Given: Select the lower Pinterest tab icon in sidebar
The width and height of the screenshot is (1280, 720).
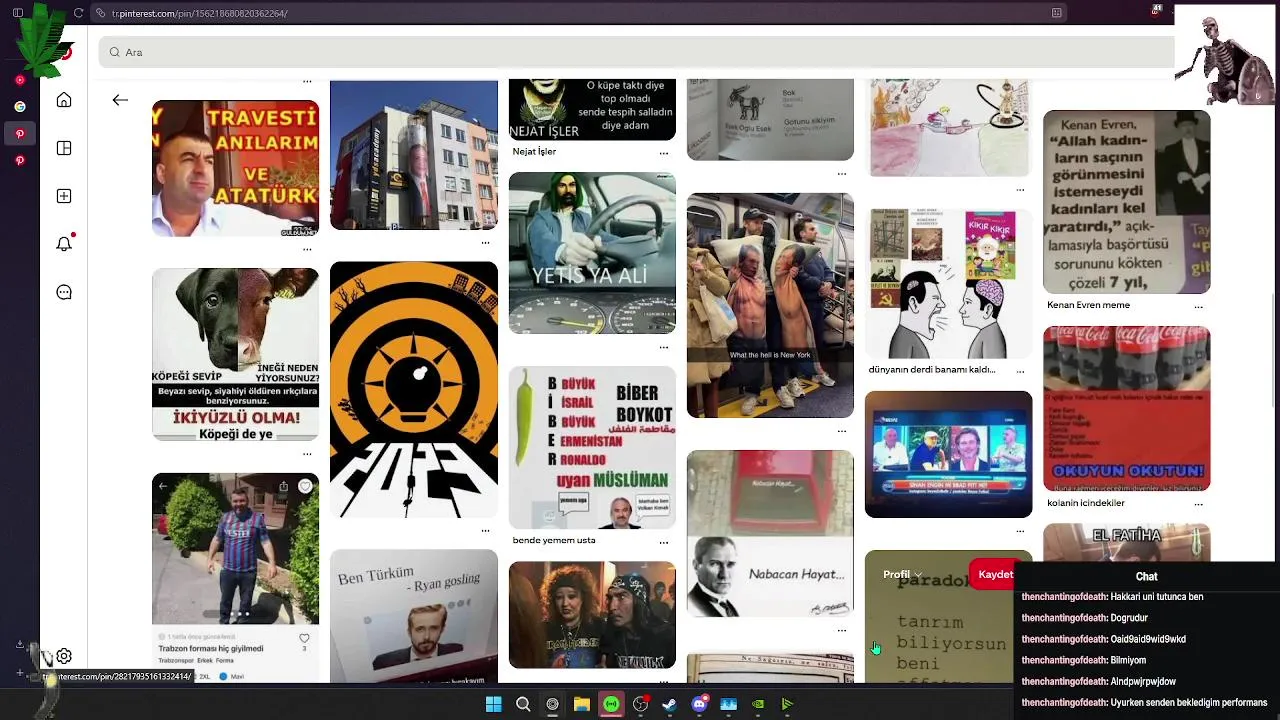Looking at the screenshot, I should (20, 160).
